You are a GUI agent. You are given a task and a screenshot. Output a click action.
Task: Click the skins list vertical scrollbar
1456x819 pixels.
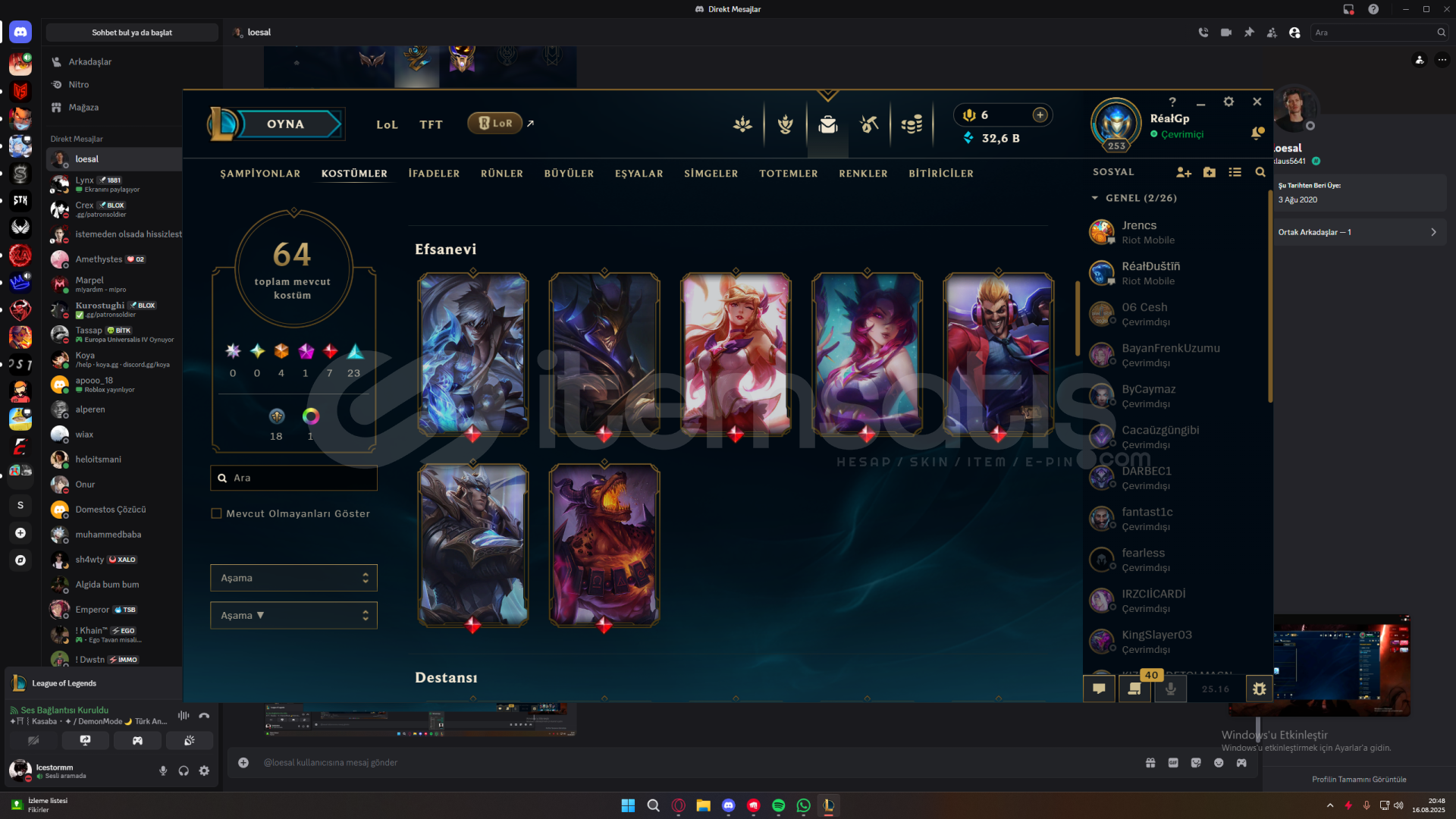click(x=1077, y=318)
